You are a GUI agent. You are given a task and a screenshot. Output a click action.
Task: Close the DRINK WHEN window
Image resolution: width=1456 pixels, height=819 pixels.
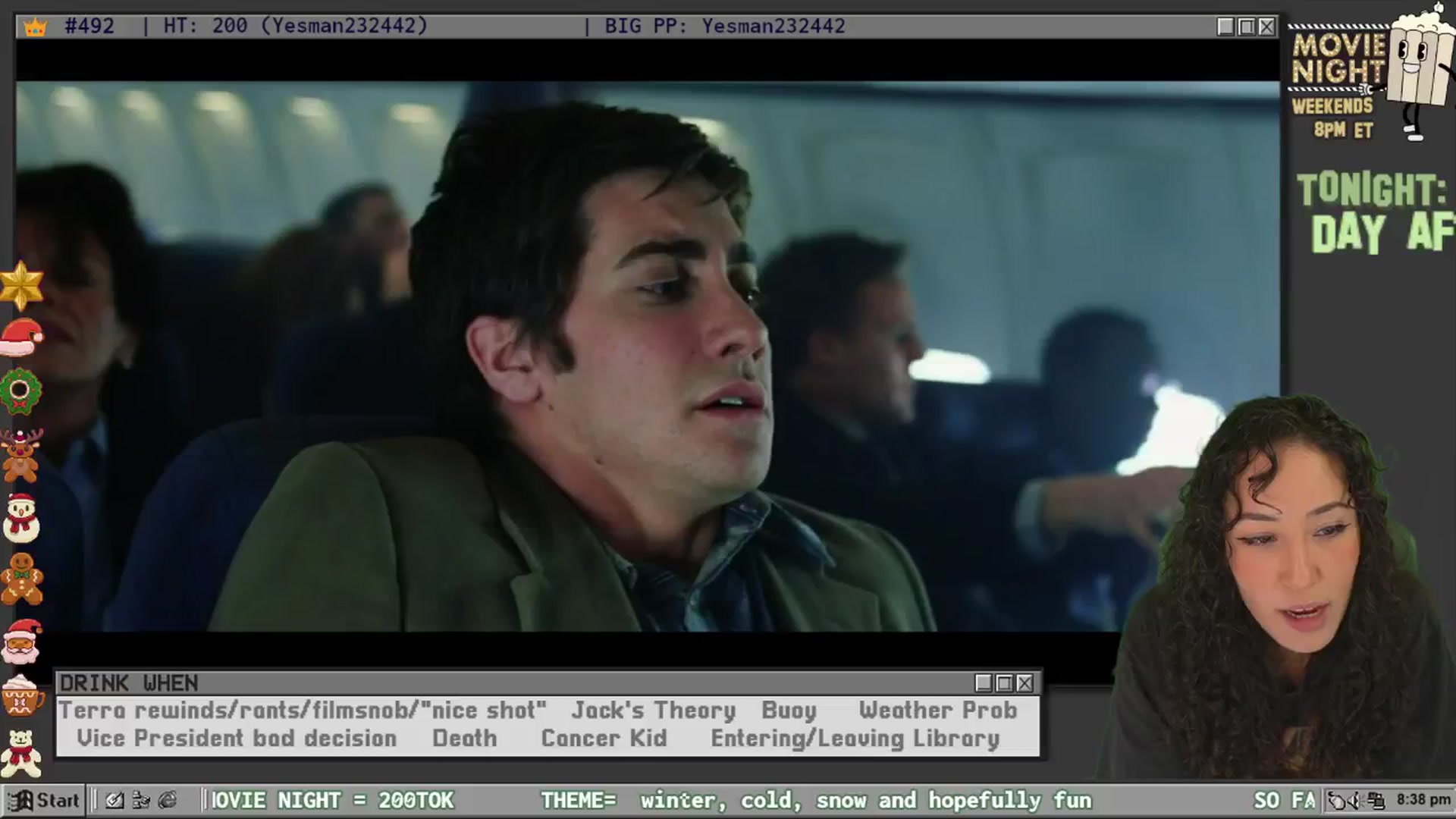click(1025, 683)
